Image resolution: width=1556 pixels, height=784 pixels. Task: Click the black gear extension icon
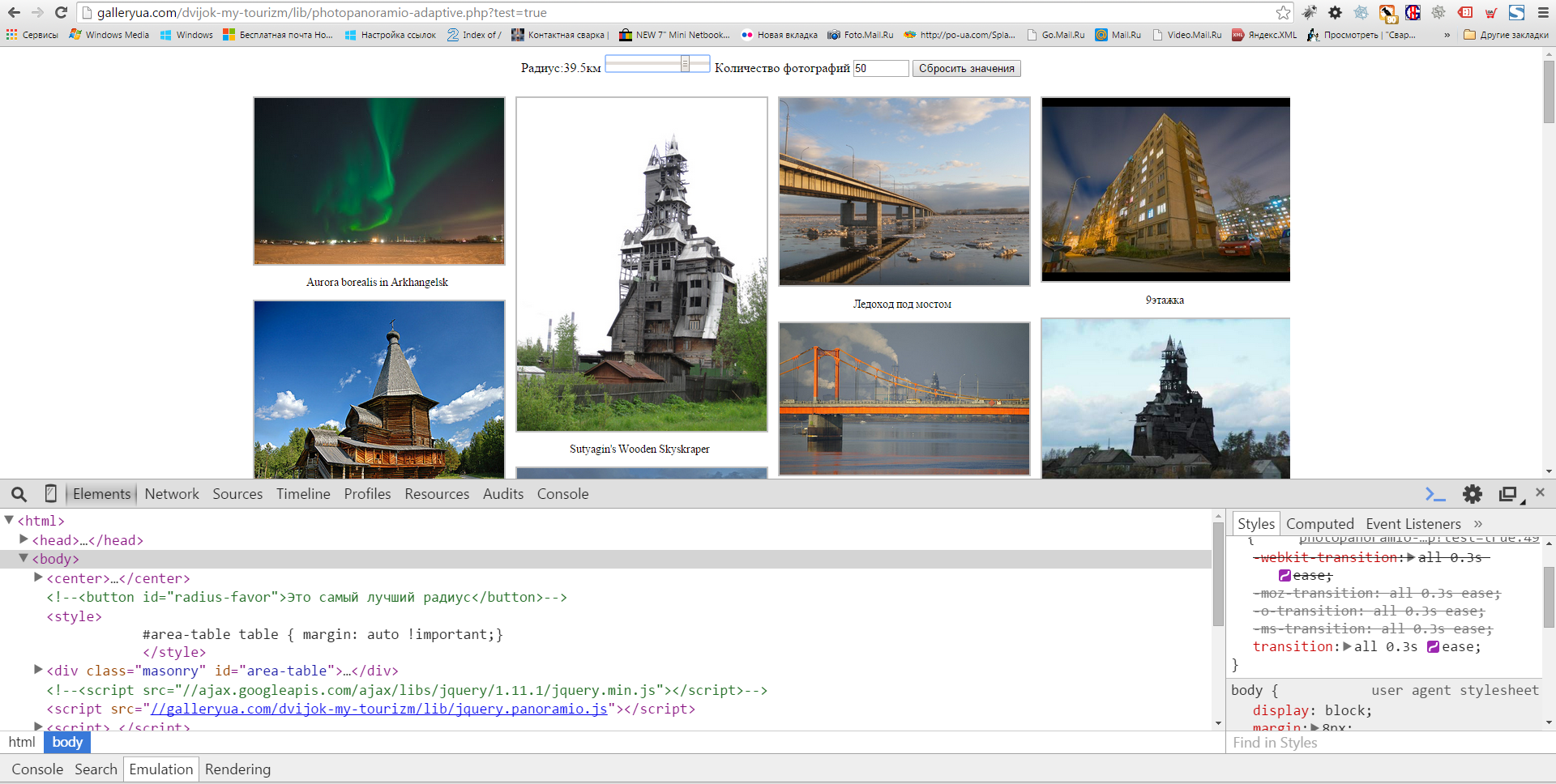coord(1336,12)
